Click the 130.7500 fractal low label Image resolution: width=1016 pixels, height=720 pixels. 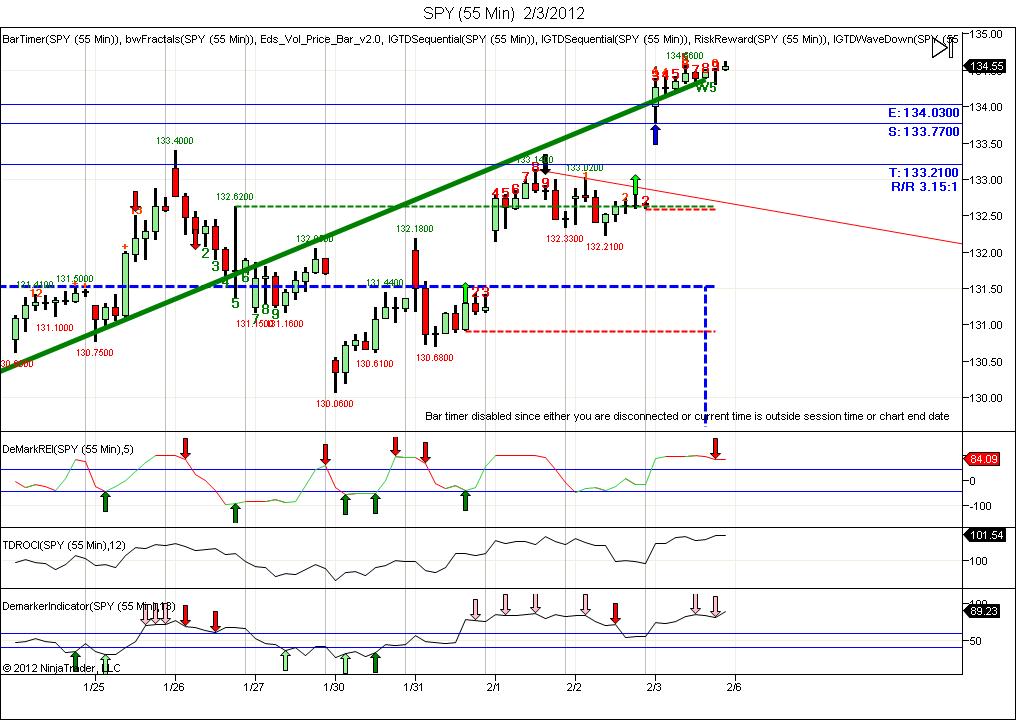[95, 353]
